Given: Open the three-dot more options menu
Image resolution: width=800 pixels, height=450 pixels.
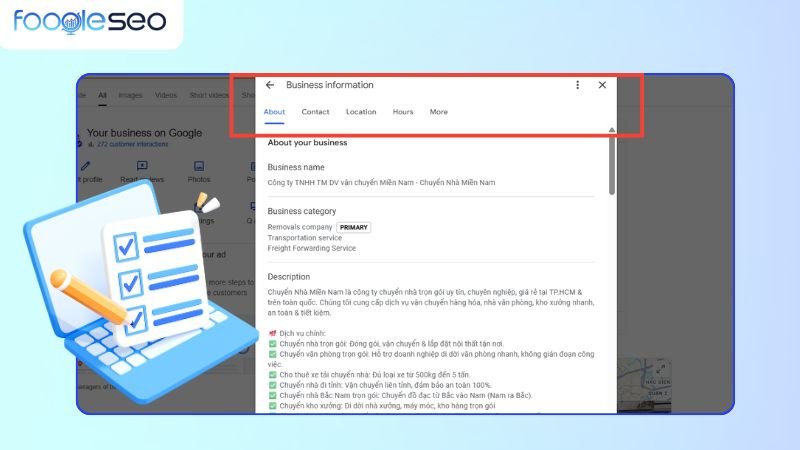Looking at the screenshot, I should (x=577, y=85).
